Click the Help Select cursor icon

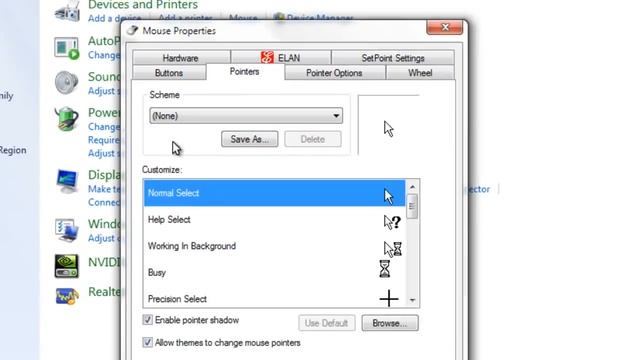click(x=392, y=222)
